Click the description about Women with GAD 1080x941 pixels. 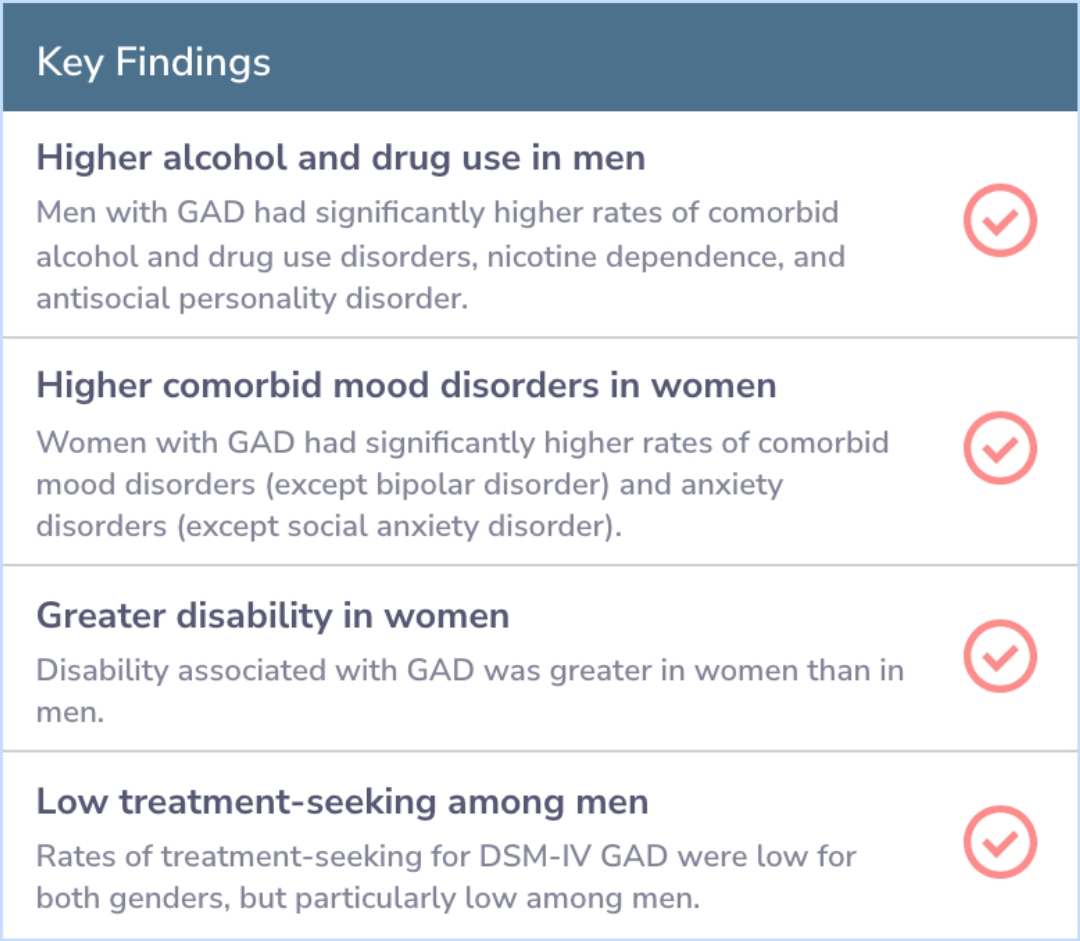pyautogui.click(x=463, y=484)
